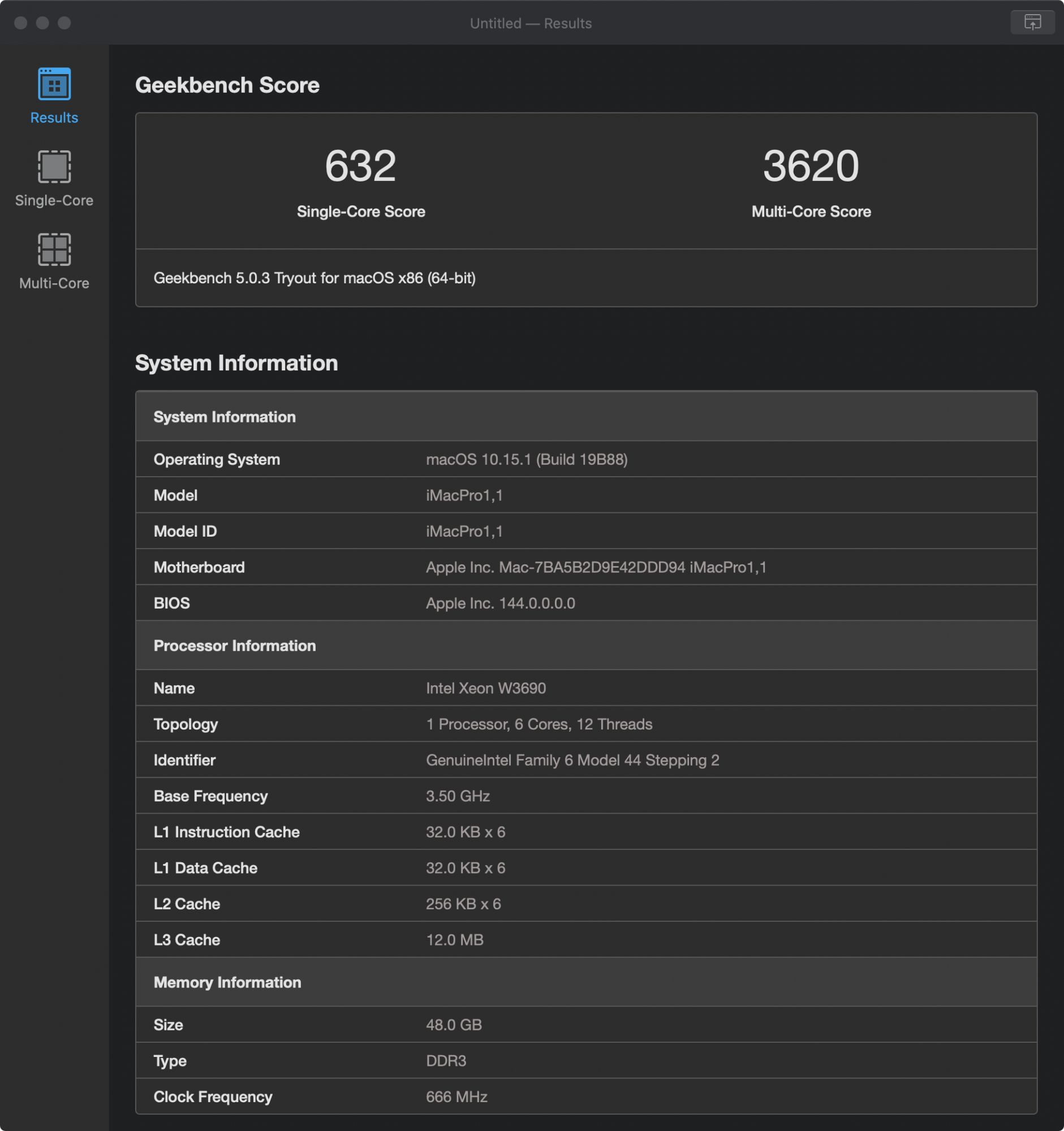
Task: Click the Motherboard row label
Action: pyautogui.click(x=199, y=567)
